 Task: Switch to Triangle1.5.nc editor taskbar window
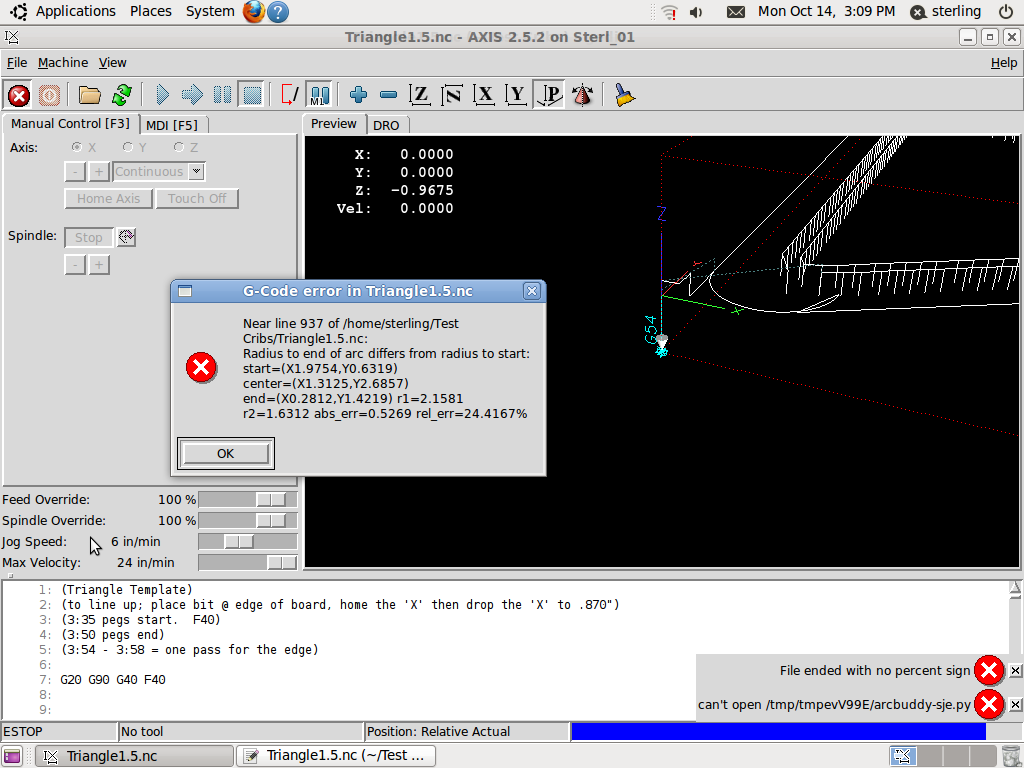336,756
